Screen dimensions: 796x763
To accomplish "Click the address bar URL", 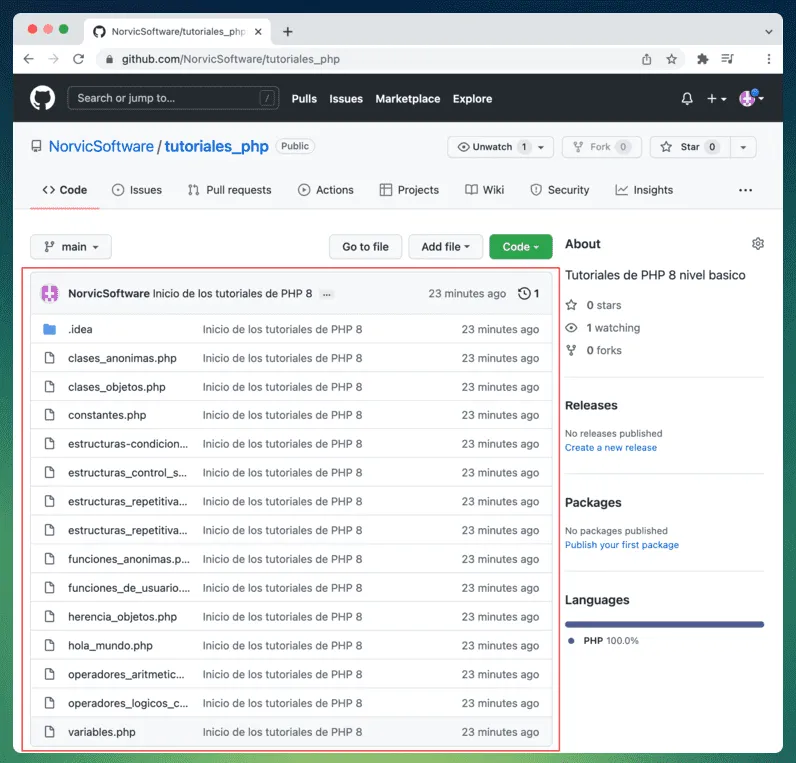I will 230,59.
